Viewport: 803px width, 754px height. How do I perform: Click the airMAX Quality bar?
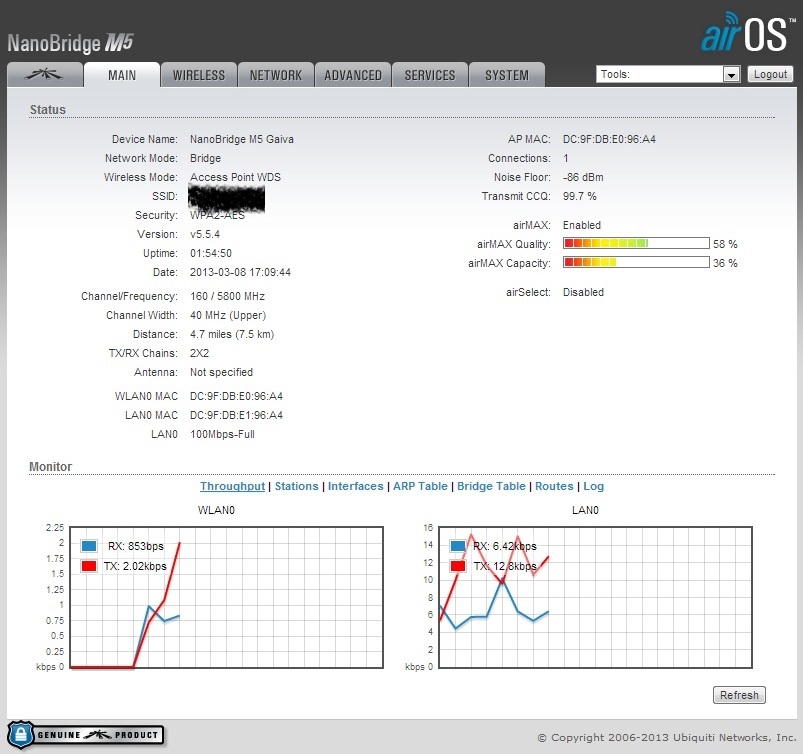[x=636, y=243]
